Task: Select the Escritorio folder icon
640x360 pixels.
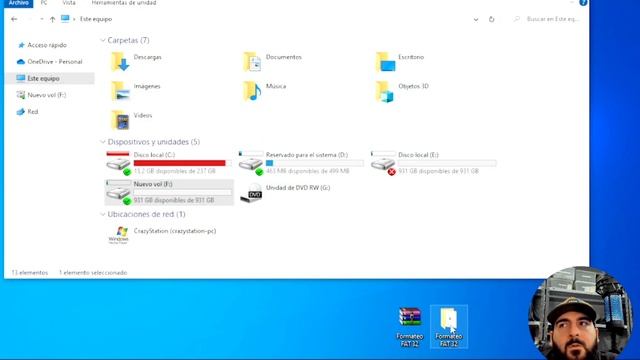Action: tap(385, 62)
